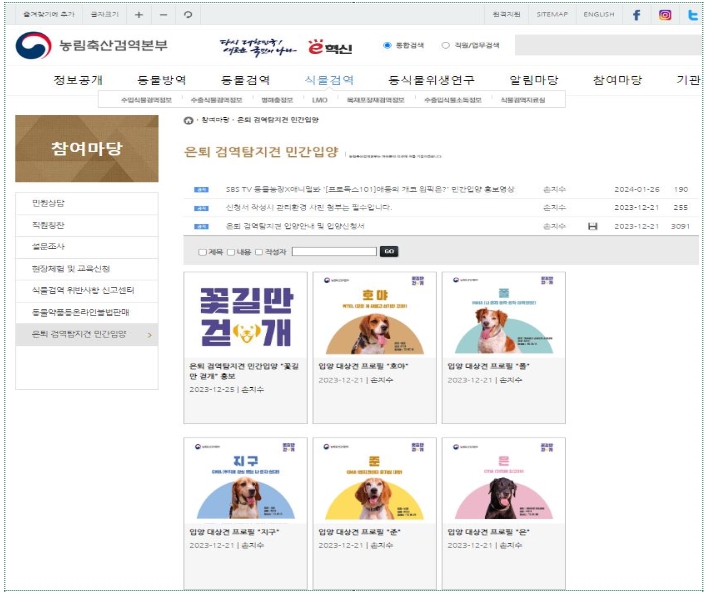Click the board search text field
The height and width of the screenshot is (593, 711).
(x=333, y=252)
